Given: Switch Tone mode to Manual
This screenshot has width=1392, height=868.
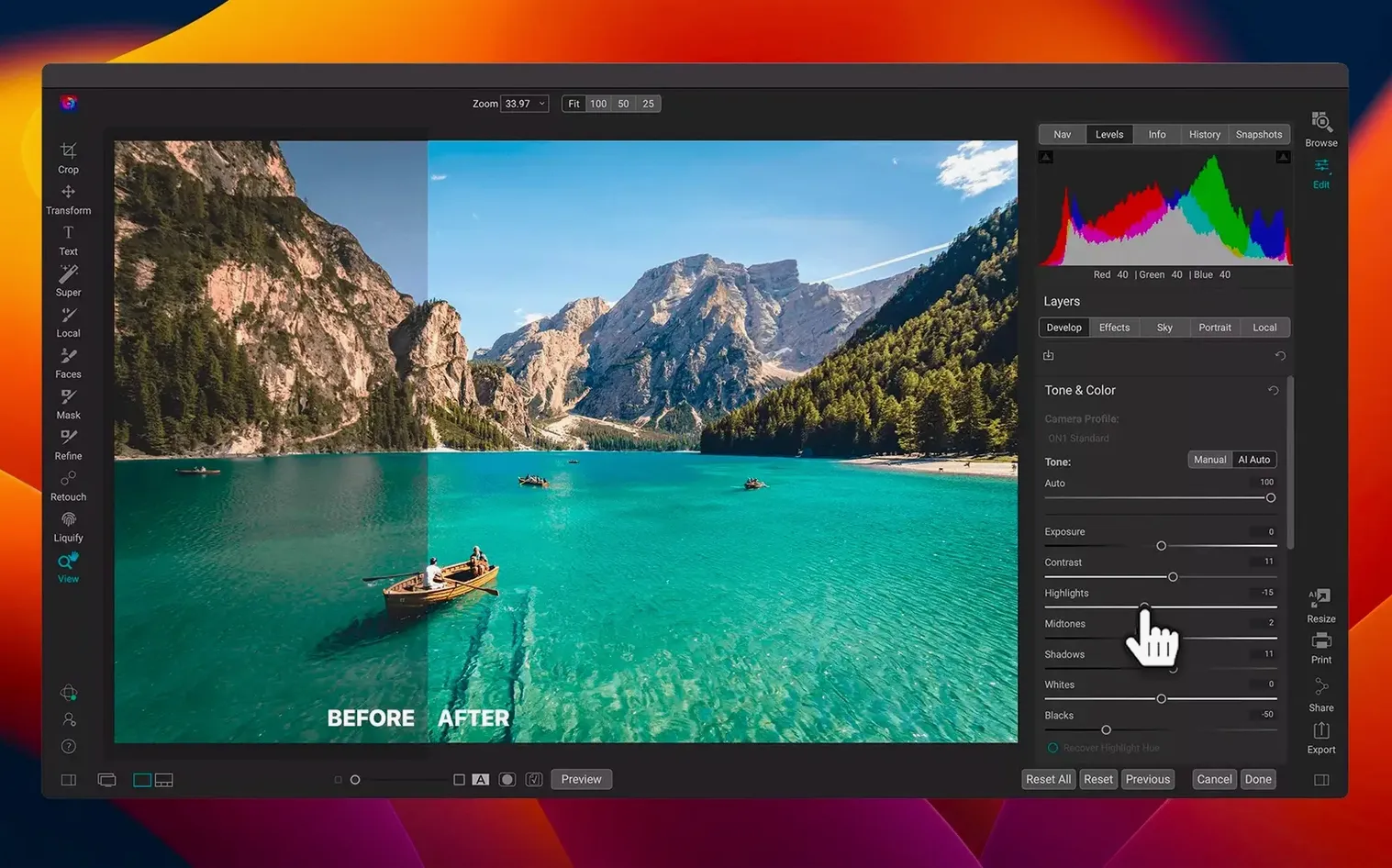Looking at the screenshot, I should pos(1209,460).
